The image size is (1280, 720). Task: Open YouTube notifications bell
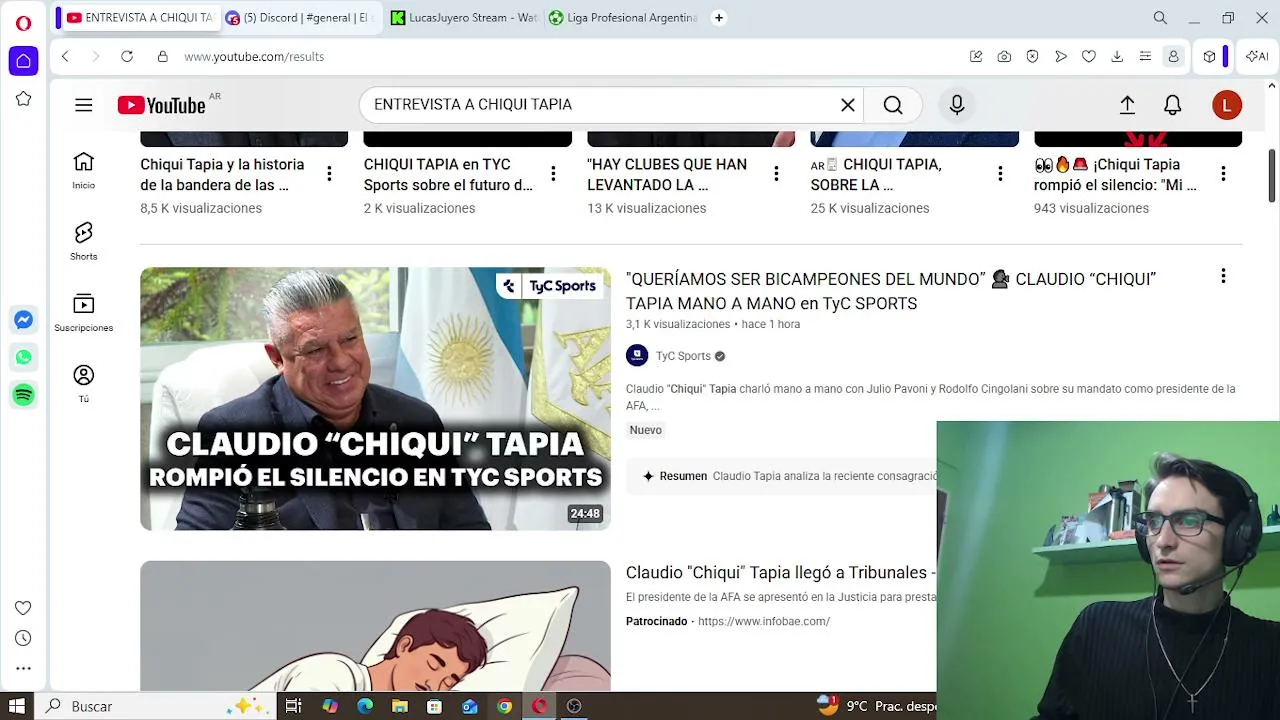pyautogui.click(x=1173, y=105)
